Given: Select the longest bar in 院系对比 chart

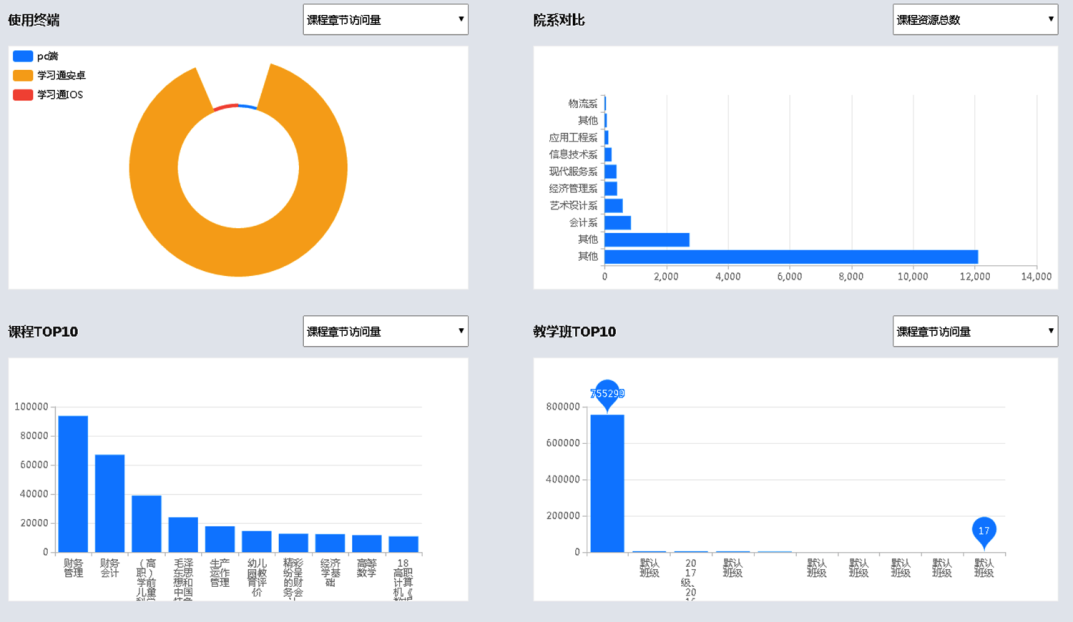Looking at the screenshot, I should click(790, 257).
